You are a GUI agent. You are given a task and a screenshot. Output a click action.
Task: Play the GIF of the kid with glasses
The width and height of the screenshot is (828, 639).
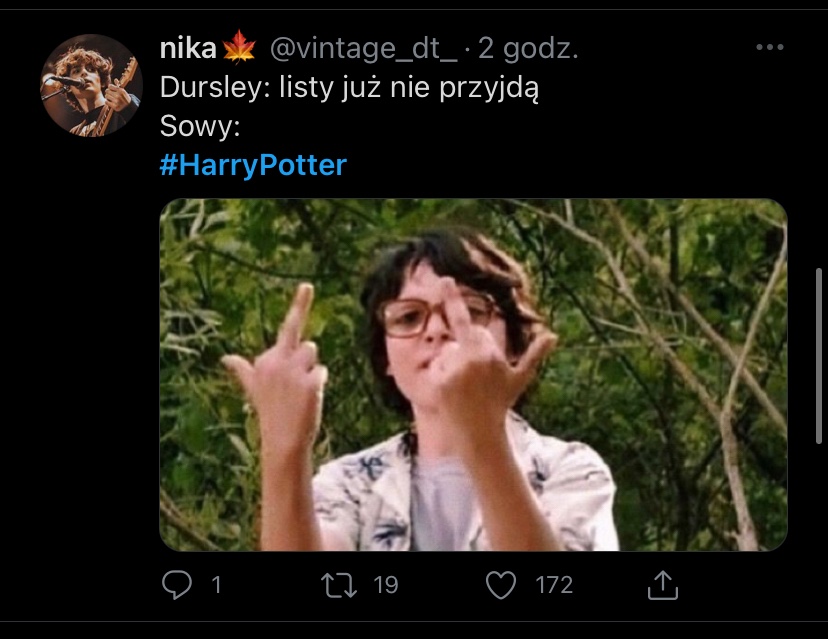click(473, 374)
